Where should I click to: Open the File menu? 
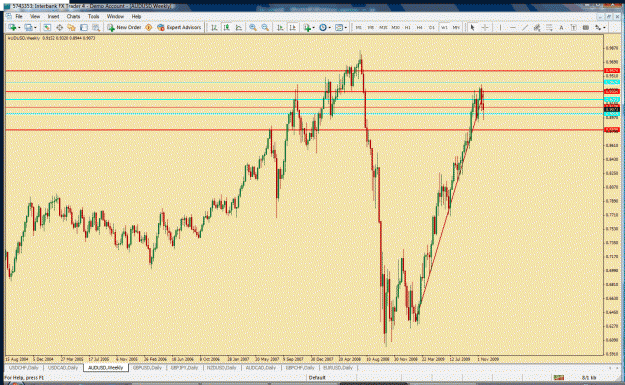pyautogui.click(x=19, y=16)
